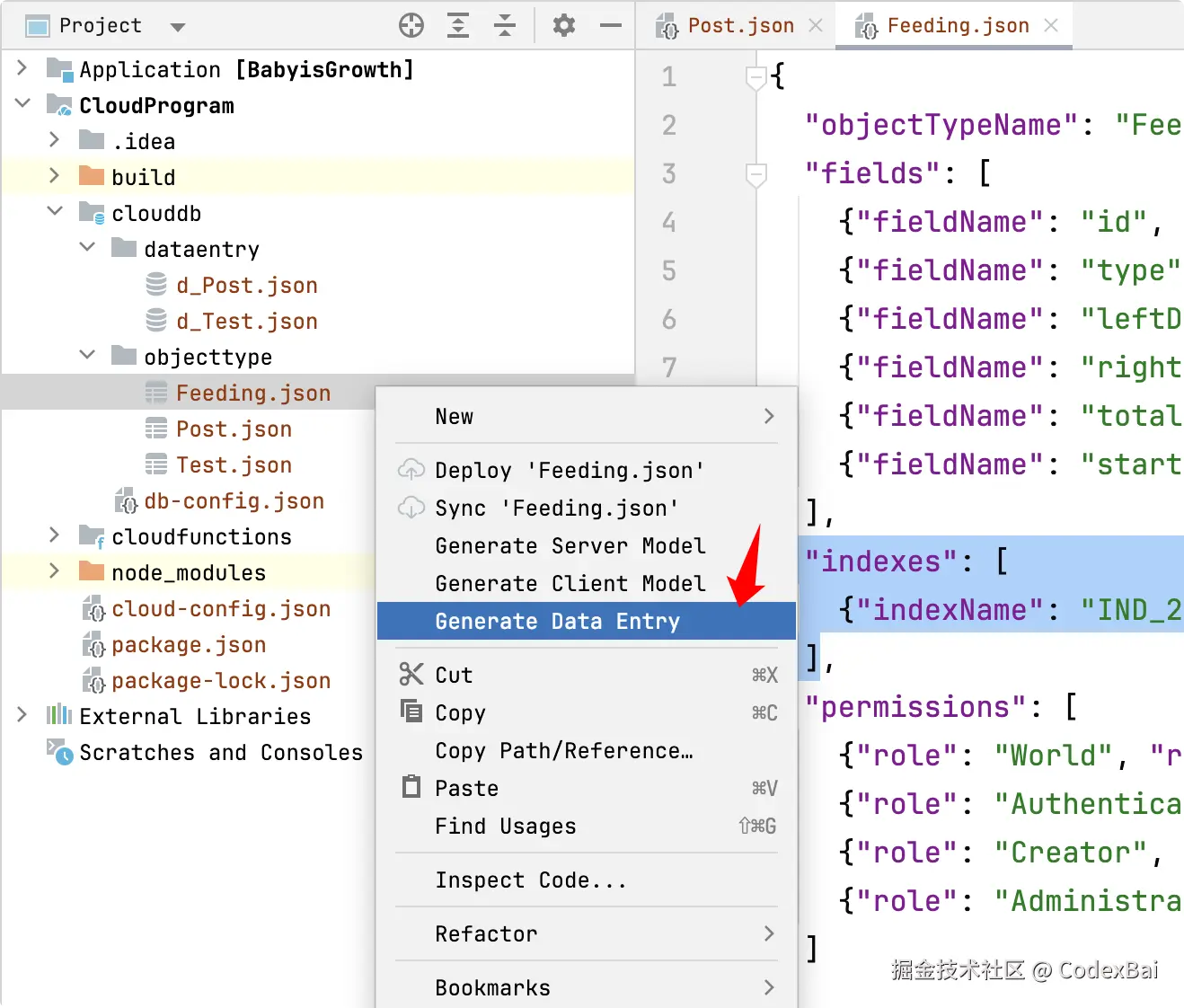Choose Sync 'Feeding.json' from the menu
1184x1008 pixels.
pyautogui.click(x=587, y=508)
